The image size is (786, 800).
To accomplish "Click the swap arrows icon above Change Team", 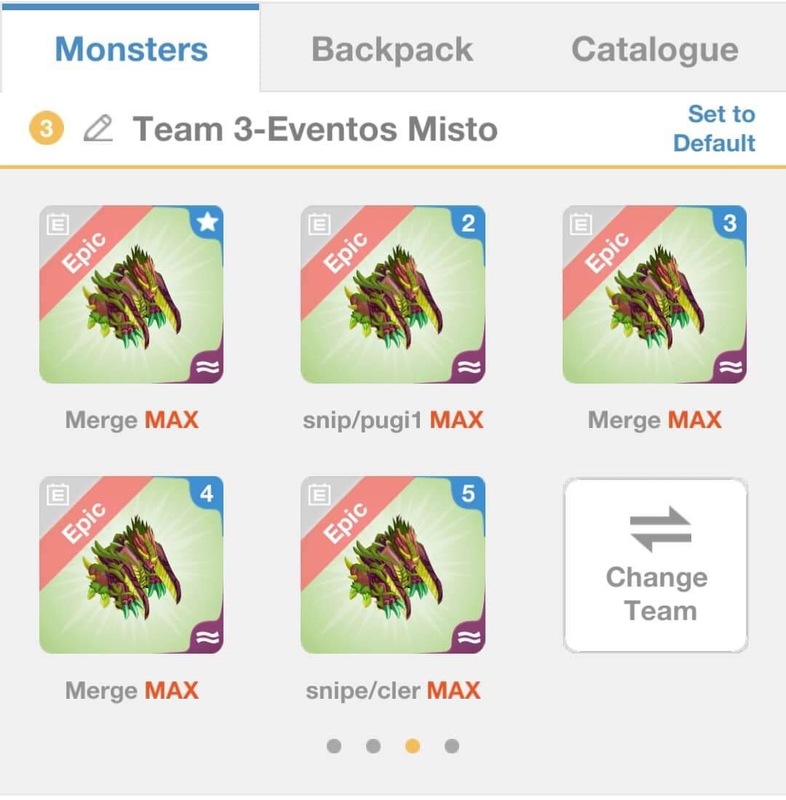I will 661,529.
